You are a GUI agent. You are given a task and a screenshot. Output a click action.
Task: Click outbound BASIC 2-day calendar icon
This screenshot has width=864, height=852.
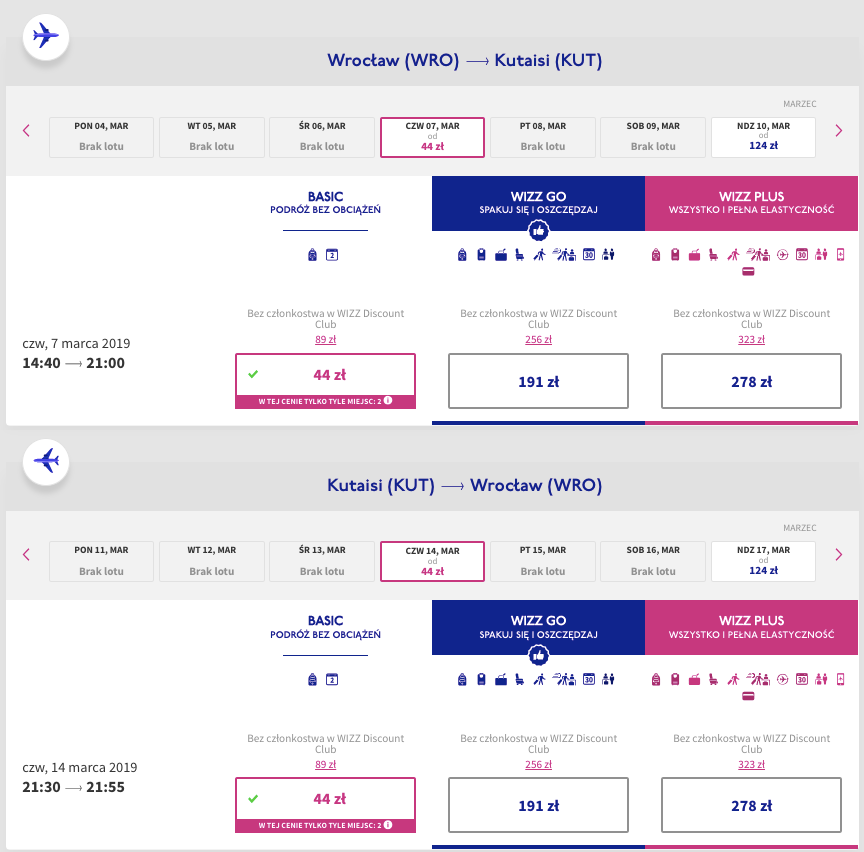tap(332, 255)
